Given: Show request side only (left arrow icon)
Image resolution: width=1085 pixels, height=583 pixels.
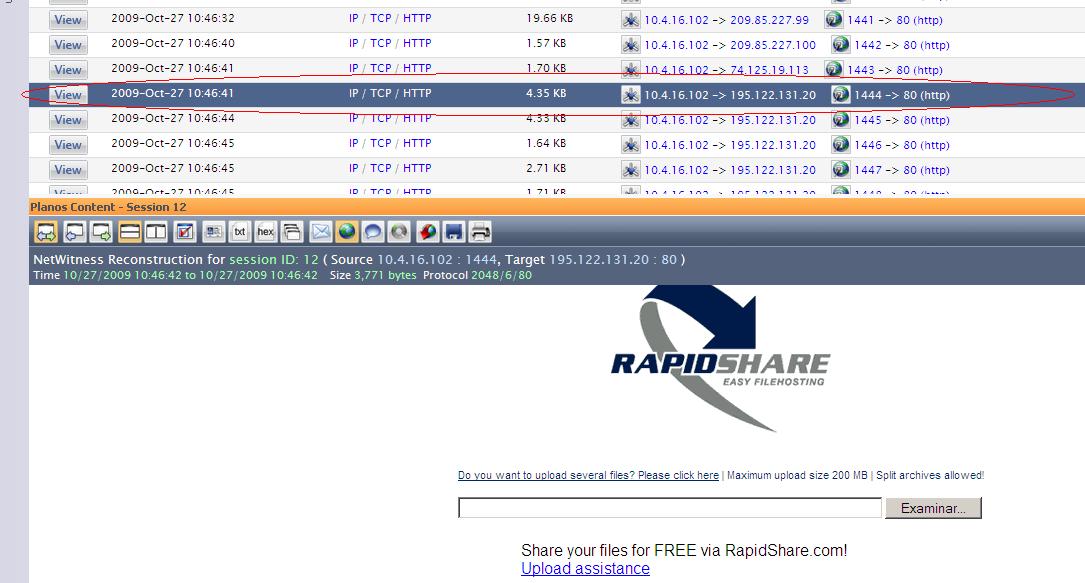Looking at the screenshot, I should (74, 232).
